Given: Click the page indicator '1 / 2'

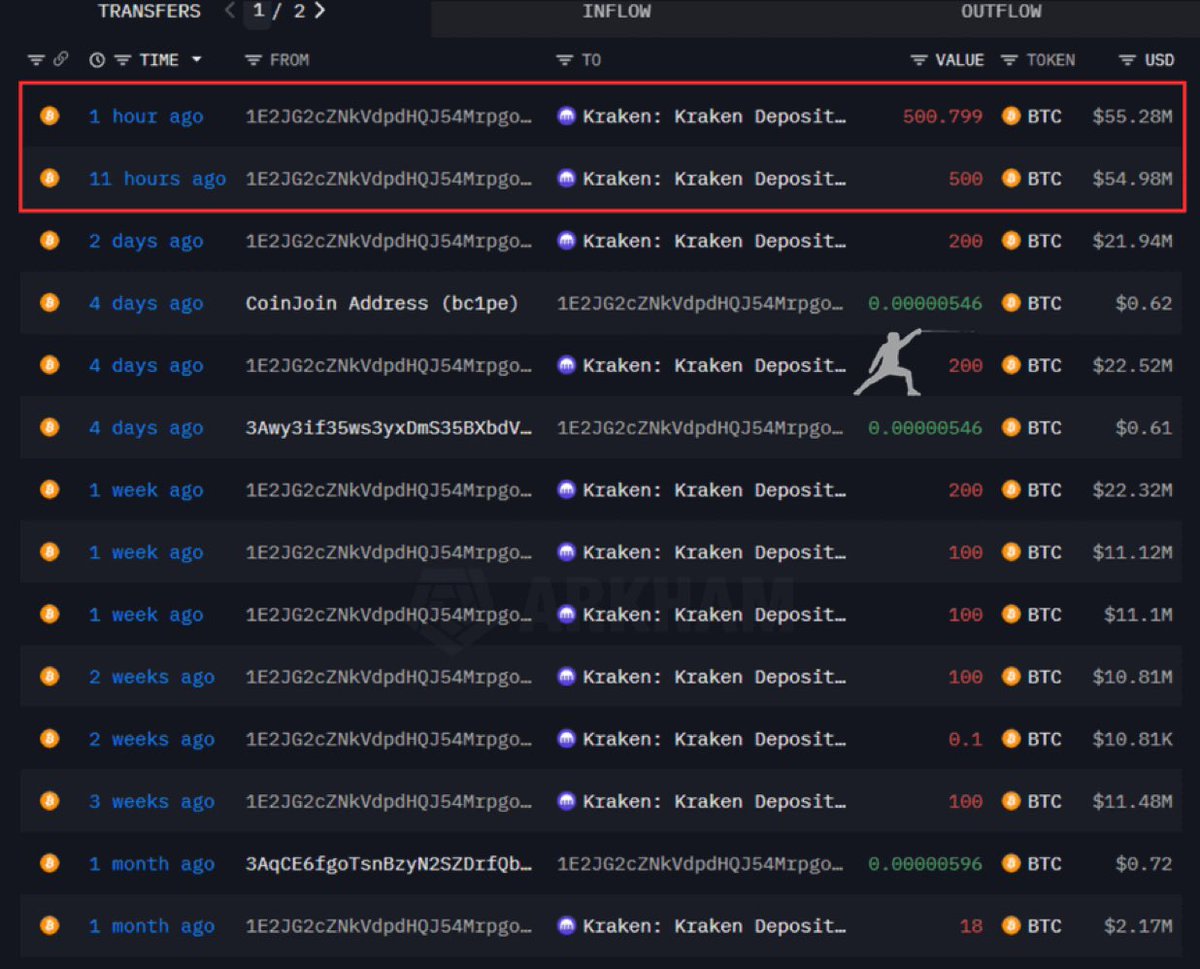Looking at the screenshot, I should pyautogui.click(x=279, y=11).
